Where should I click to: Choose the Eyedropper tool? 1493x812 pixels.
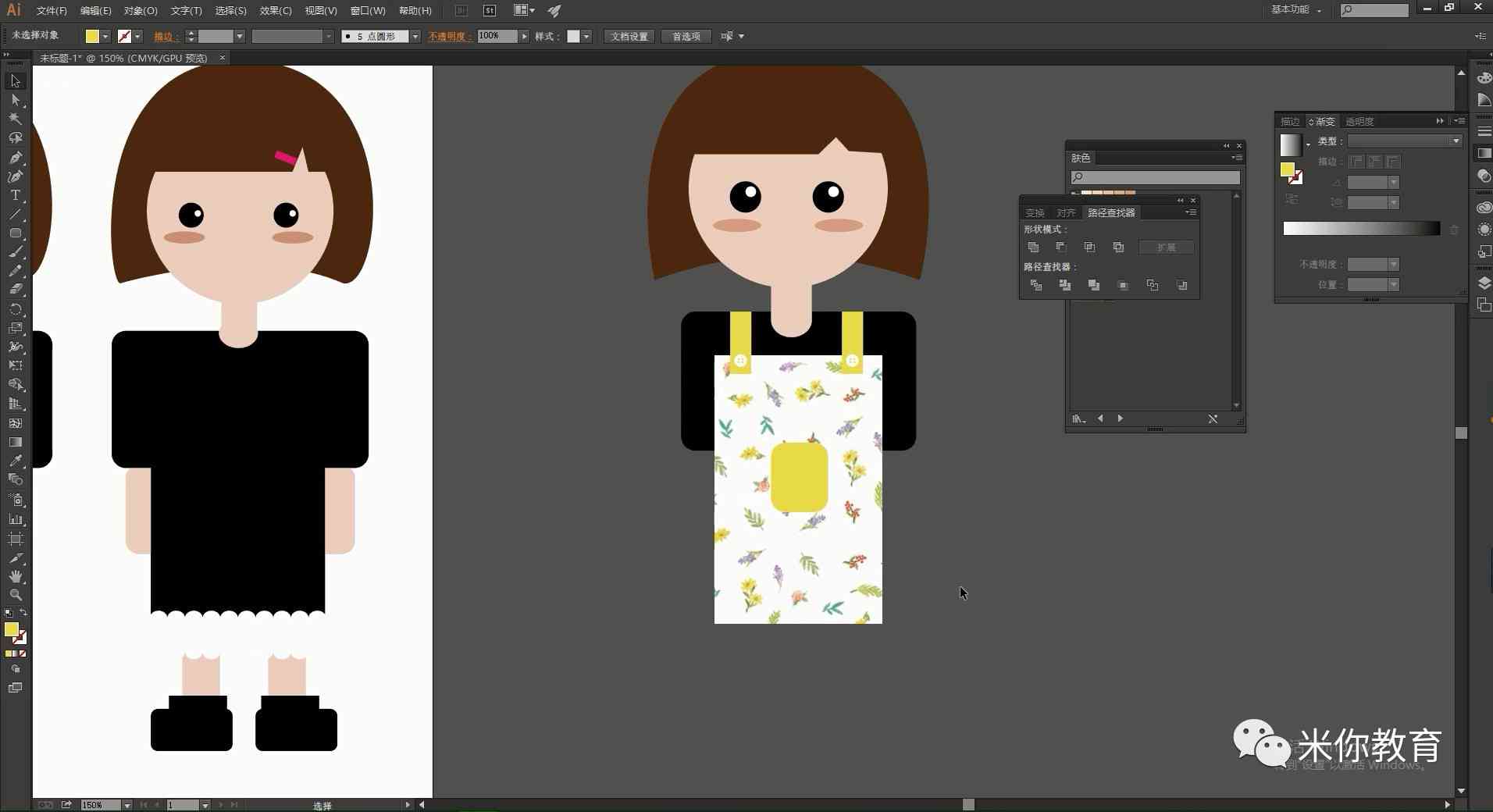coord(15,461)
